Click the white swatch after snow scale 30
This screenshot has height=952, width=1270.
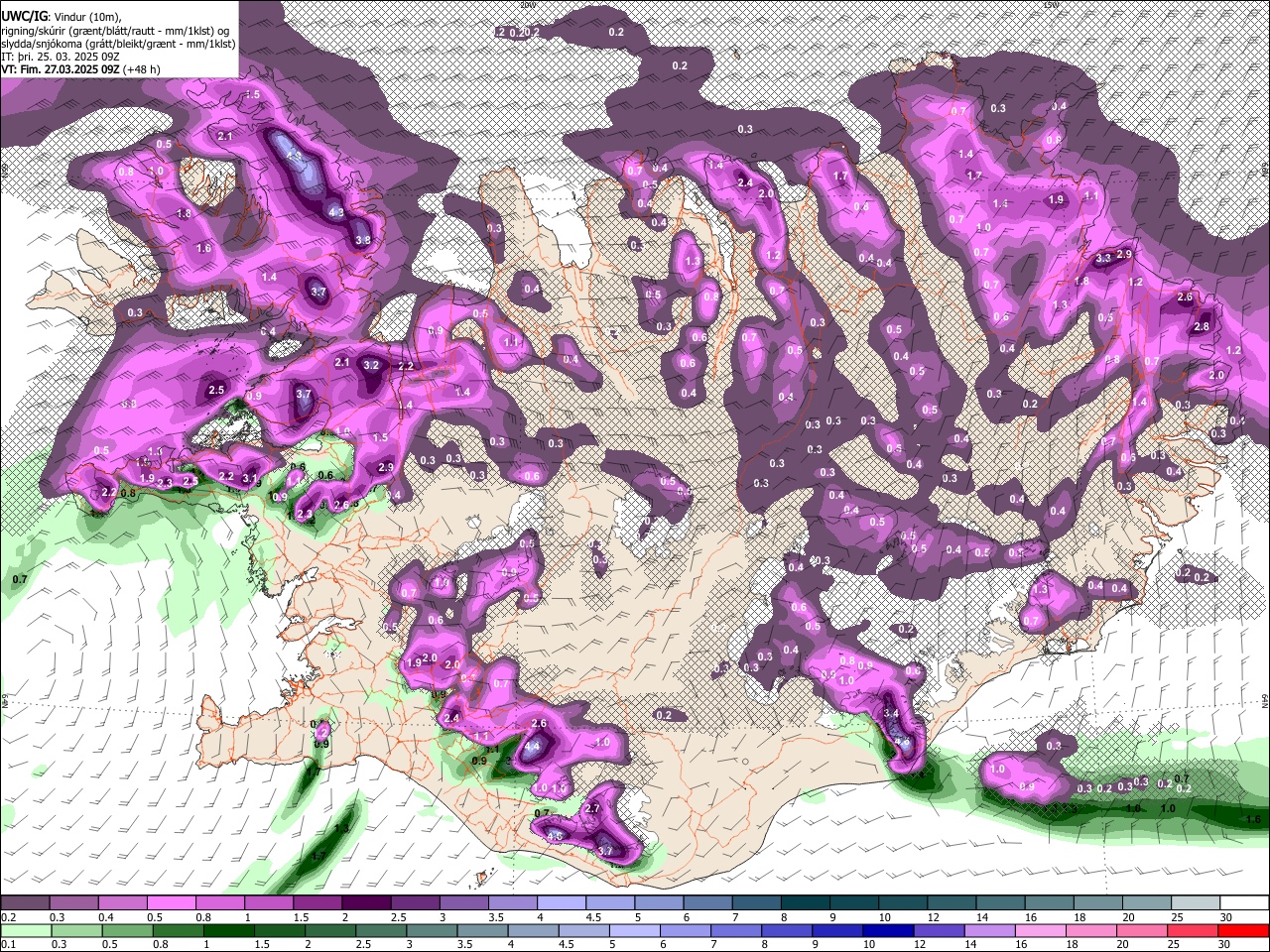coord(1245,902)
